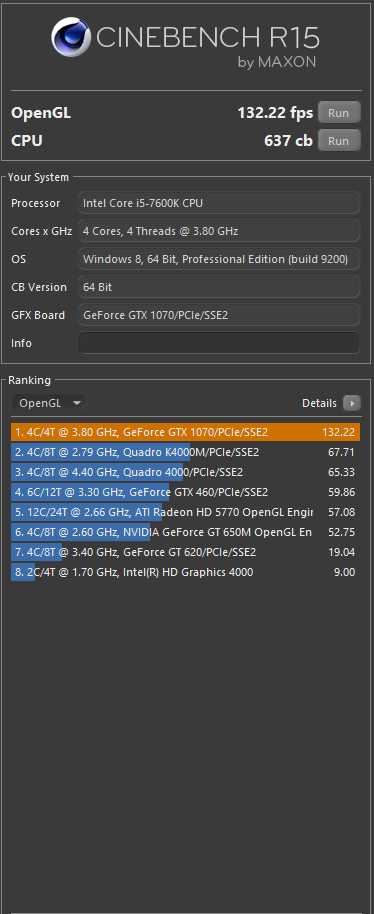Select the GeForce GTX 460 ranking row

185,492
